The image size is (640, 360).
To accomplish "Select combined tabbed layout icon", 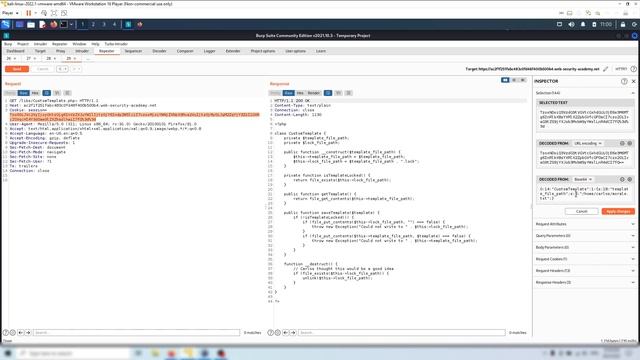I will 523,80.
